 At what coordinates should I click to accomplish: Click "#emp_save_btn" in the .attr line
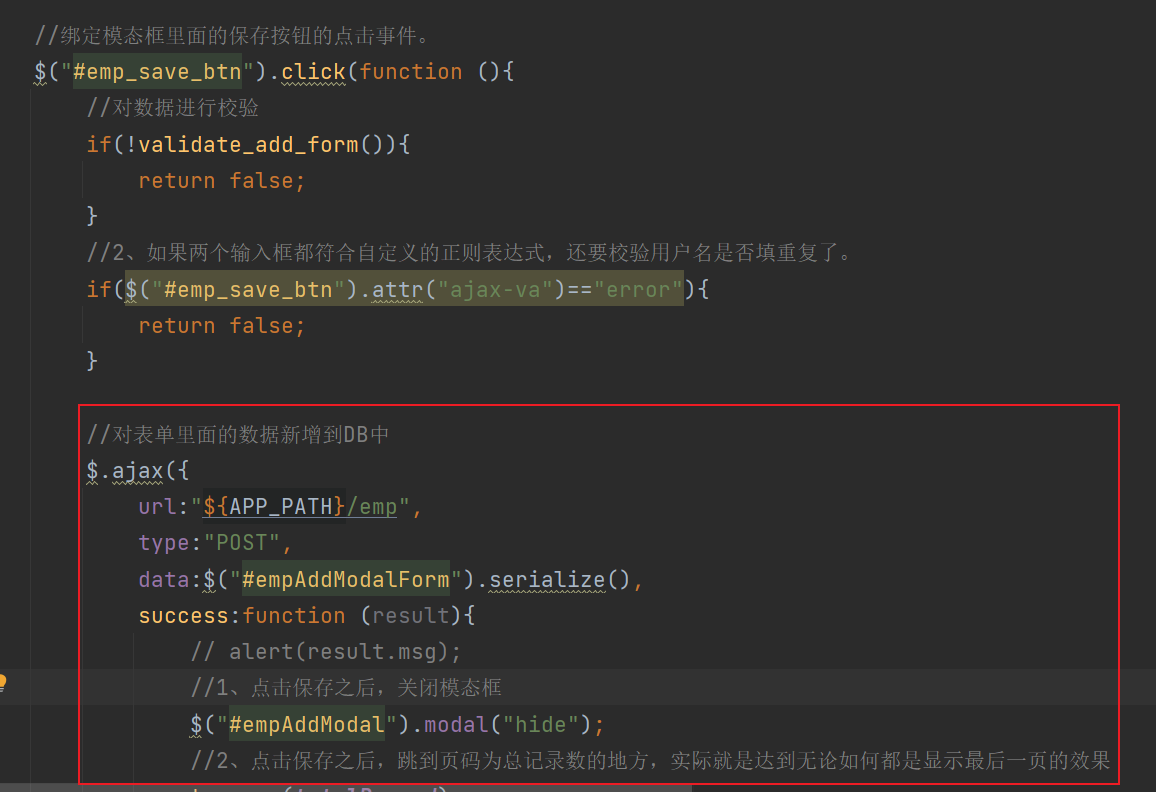(248, 289)
